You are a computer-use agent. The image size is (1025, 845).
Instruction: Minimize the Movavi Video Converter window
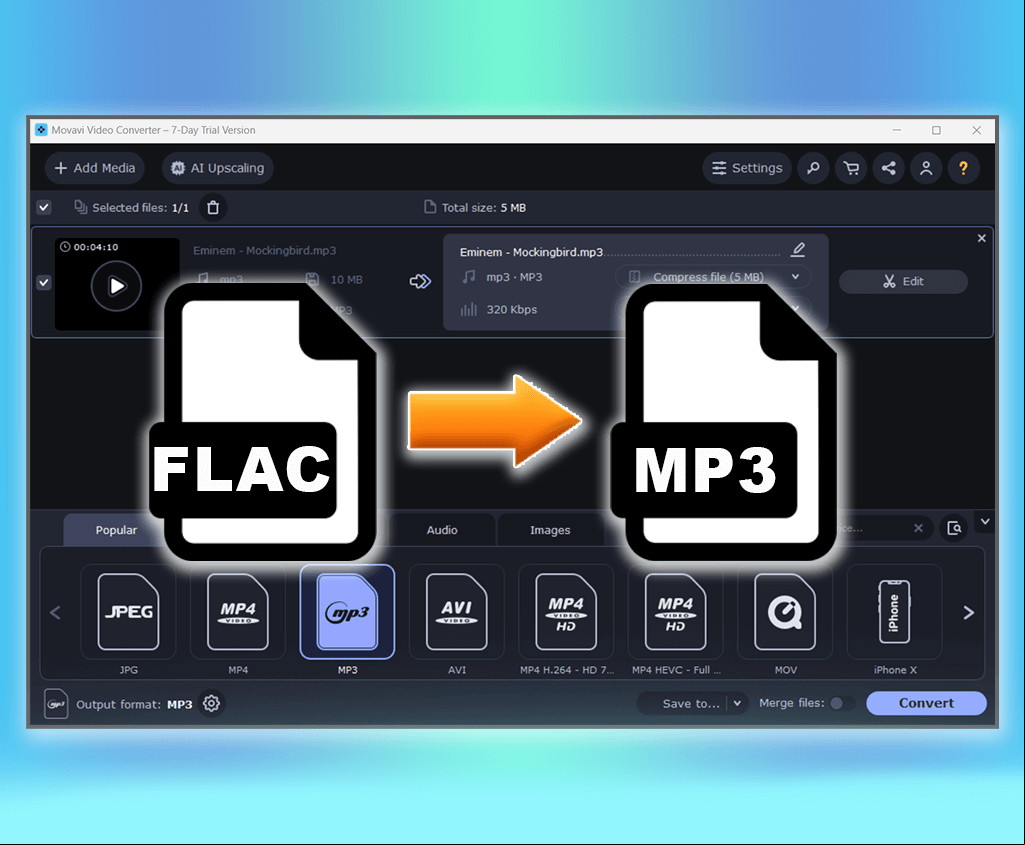click(x=897, y=131)
